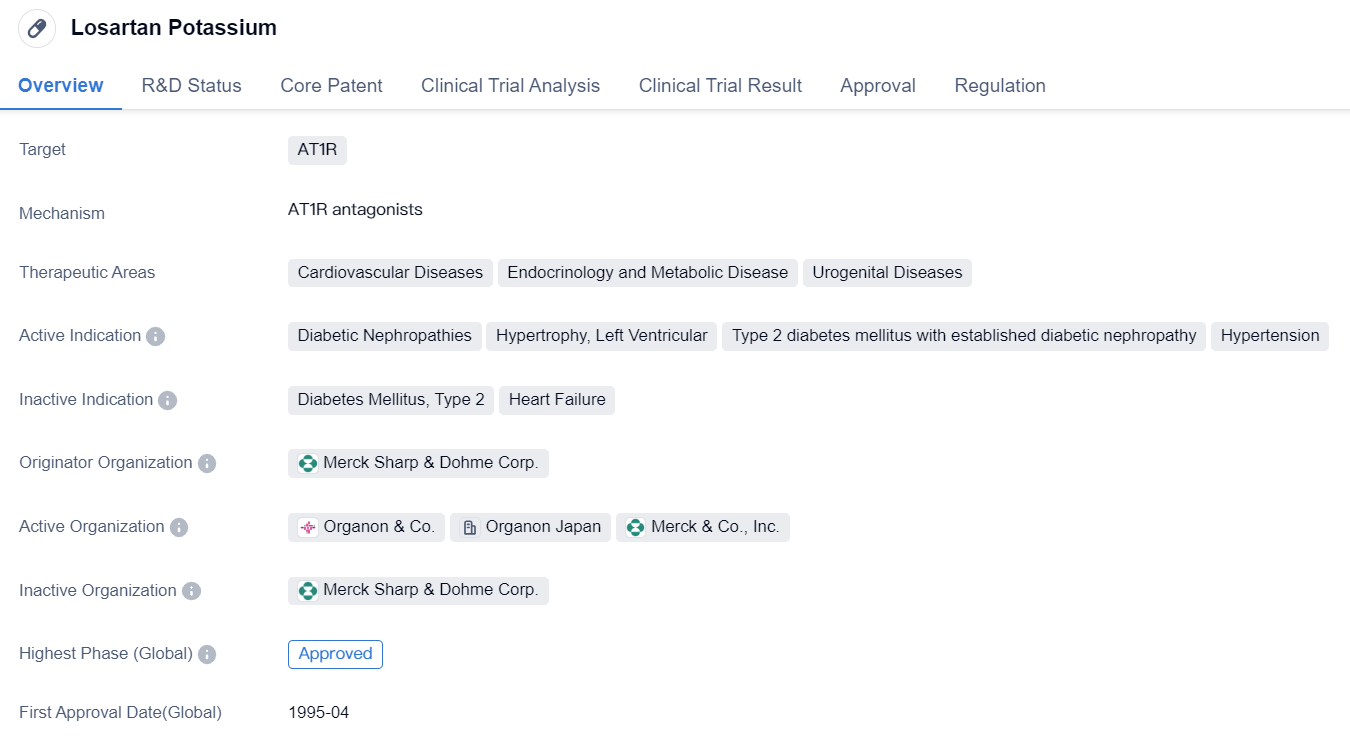Open the Hypertension indication tag
This screenshot has height=738, width=1350.
coord(1269,336)
